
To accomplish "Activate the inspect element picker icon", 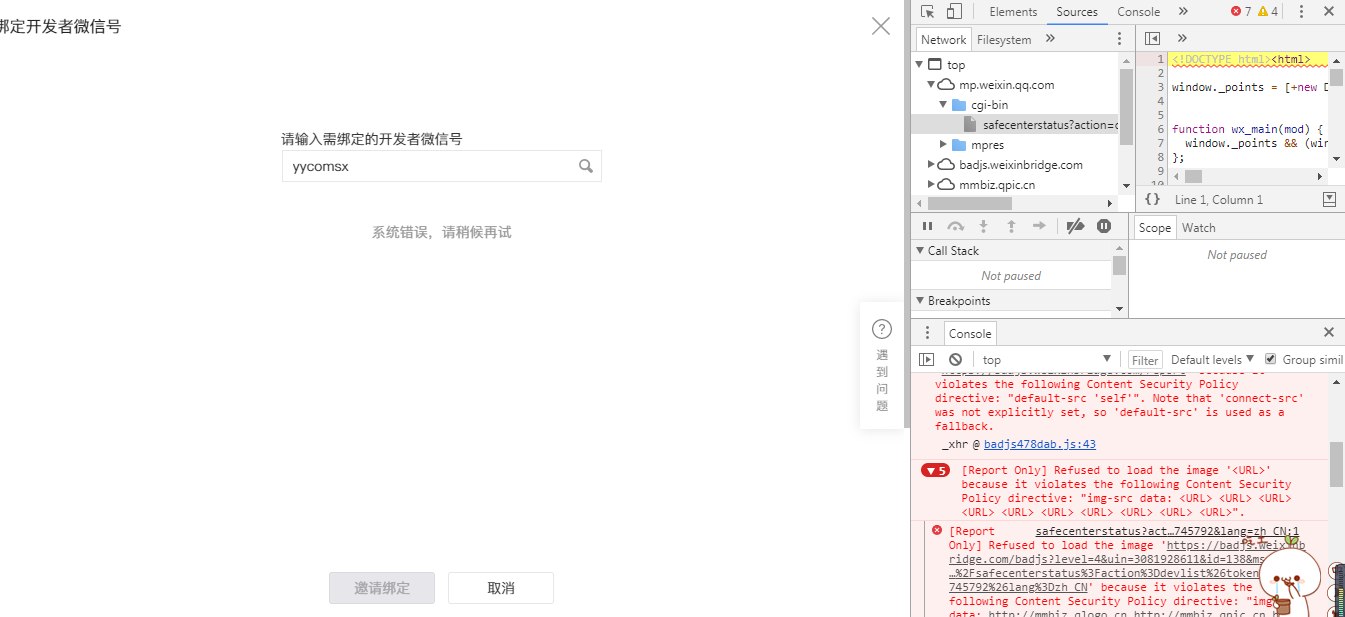I will [928, 12].
